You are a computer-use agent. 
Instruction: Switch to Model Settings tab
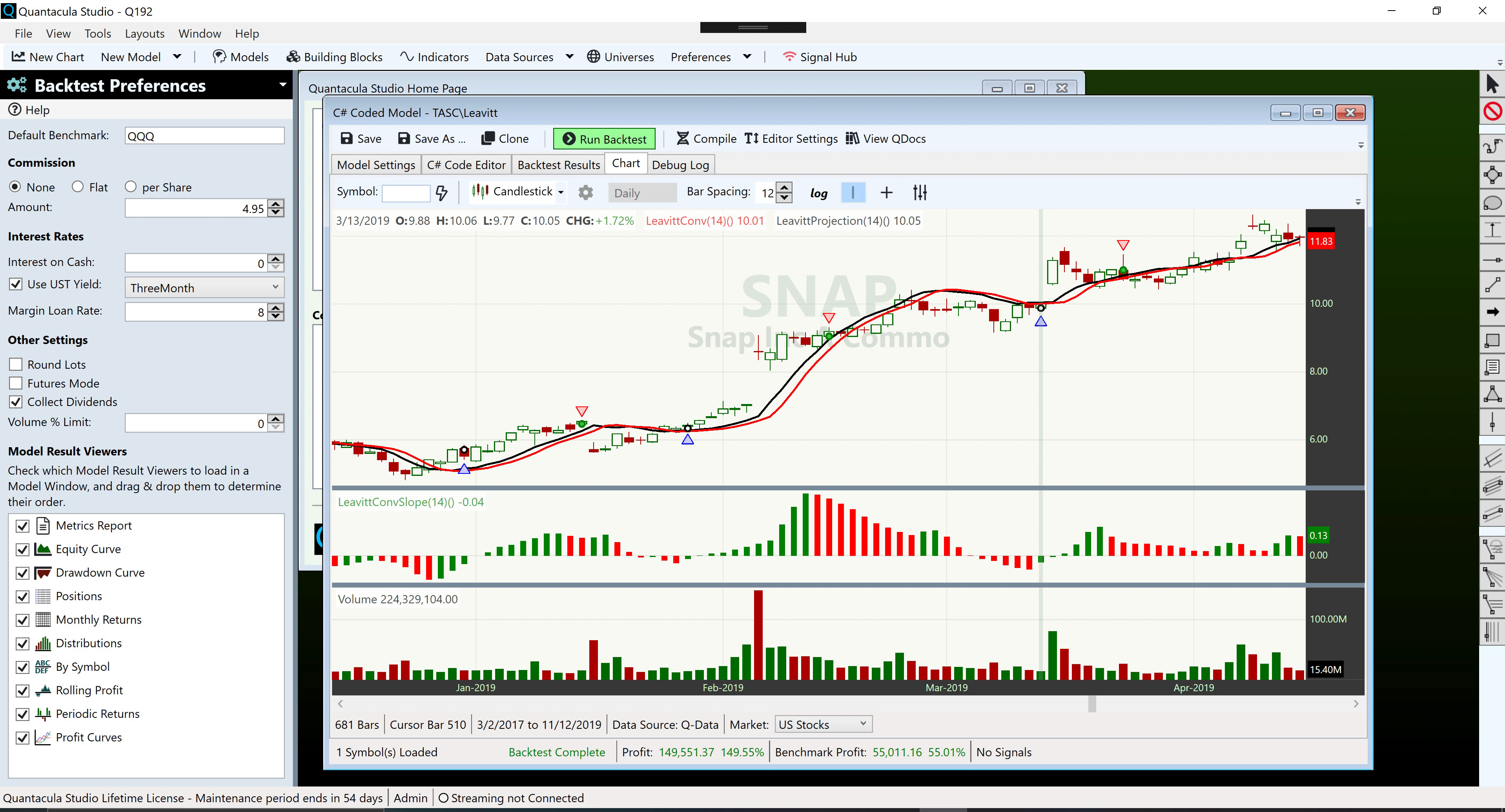[376, 165]
